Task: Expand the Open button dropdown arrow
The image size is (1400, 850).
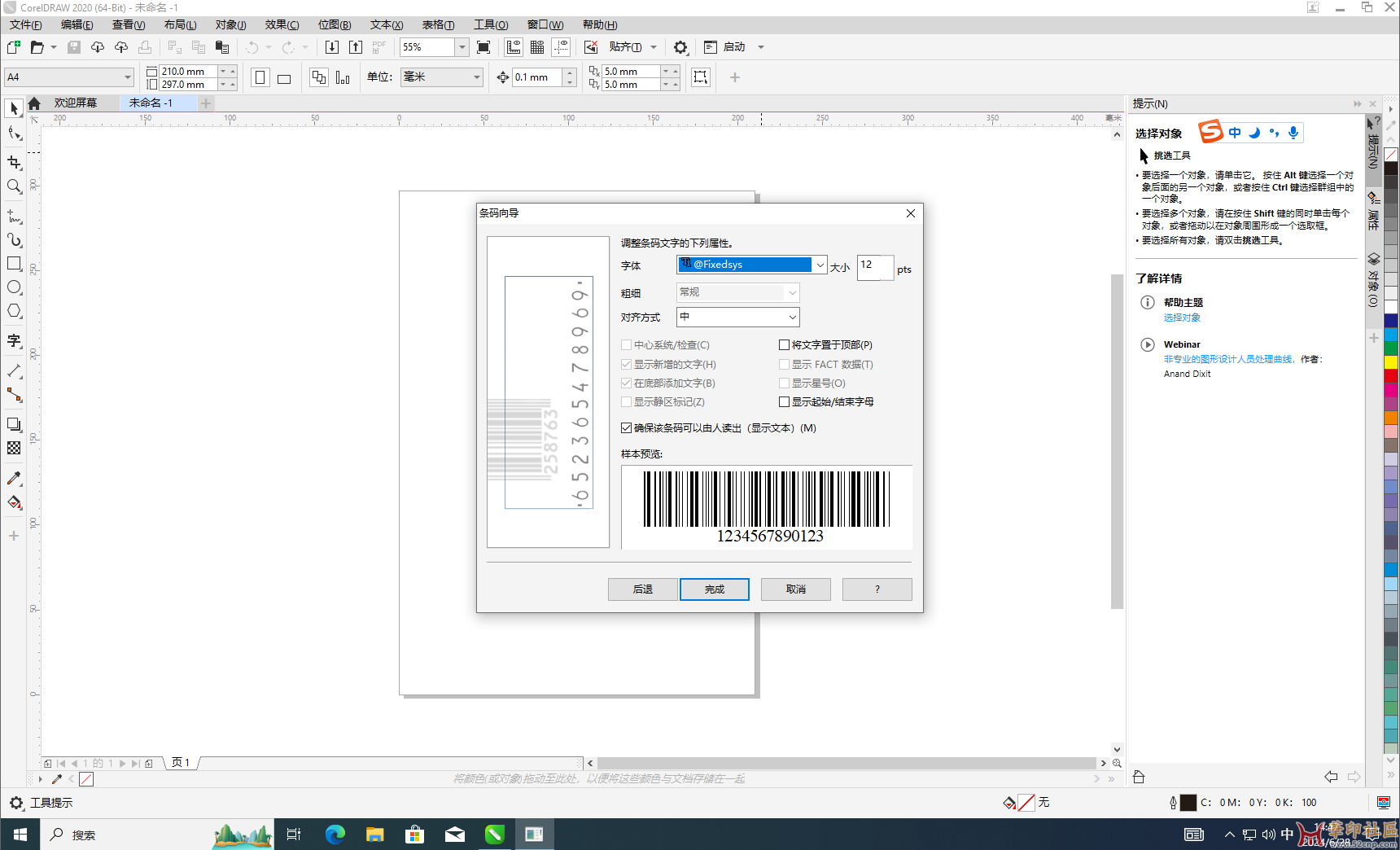Action: pos(54,47)
